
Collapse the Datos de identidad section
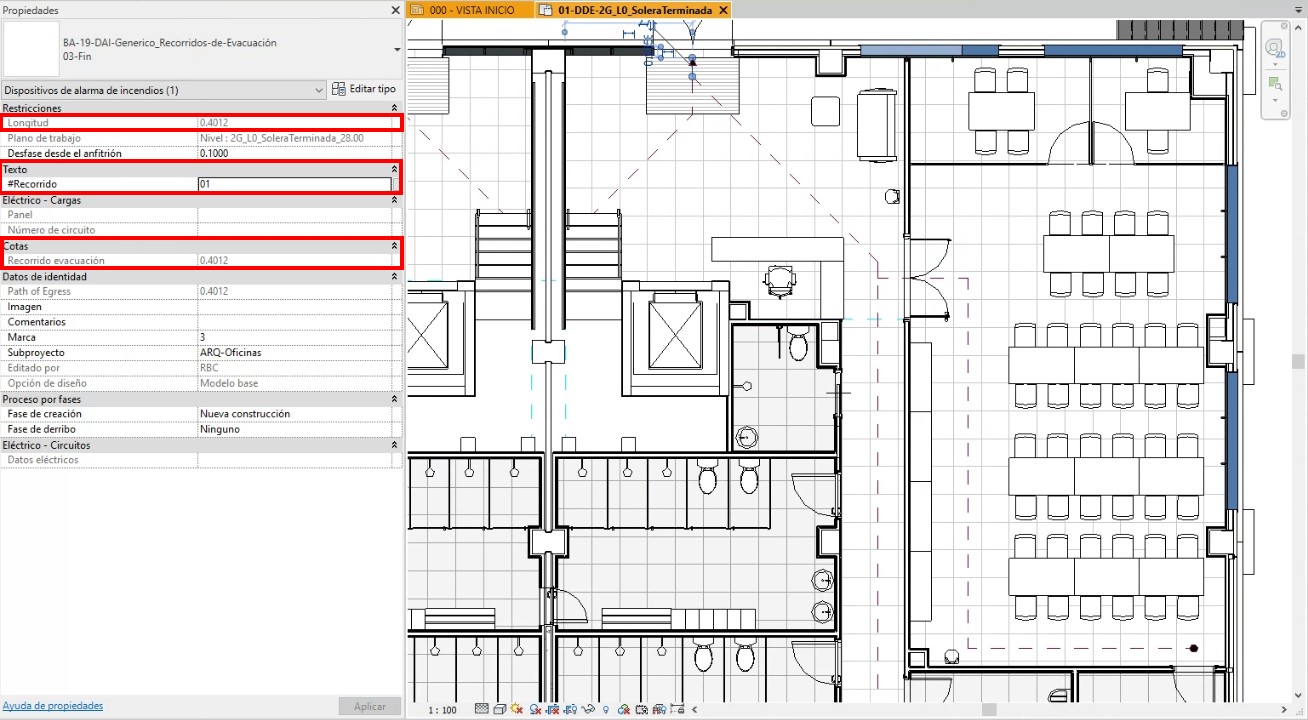click(x=394, y=277)
